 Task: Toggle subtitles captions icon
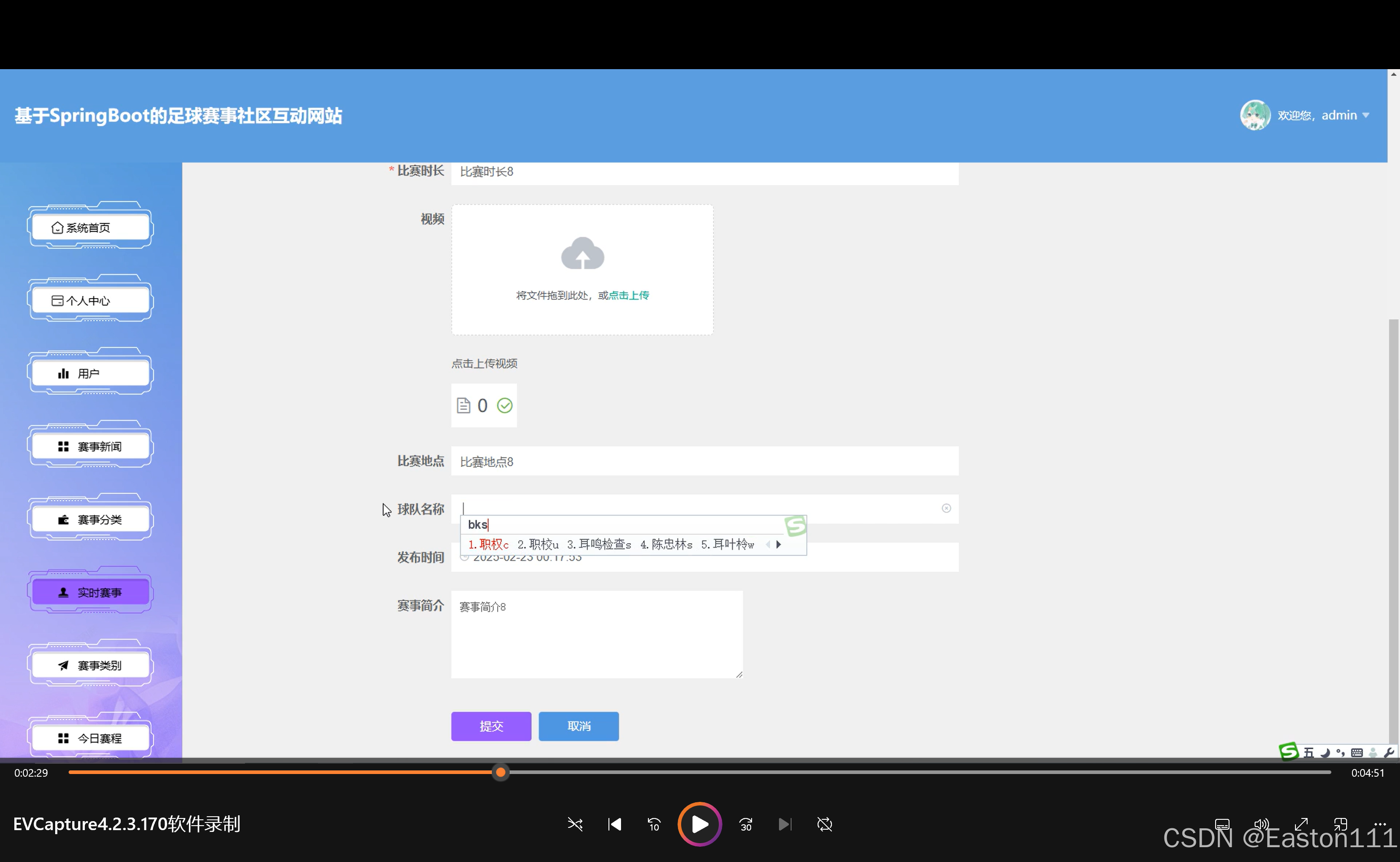click(x=1222, y=824)
